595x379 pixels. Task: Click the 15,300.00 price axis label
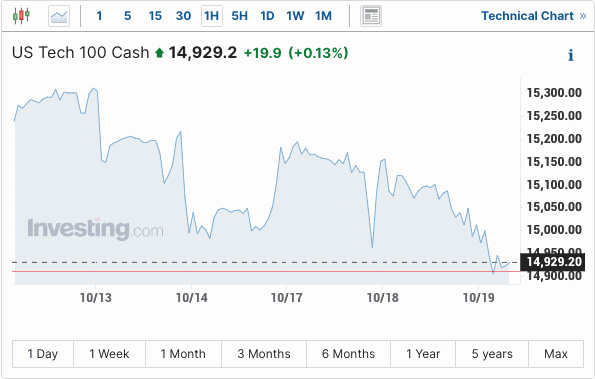click(554, 93)
